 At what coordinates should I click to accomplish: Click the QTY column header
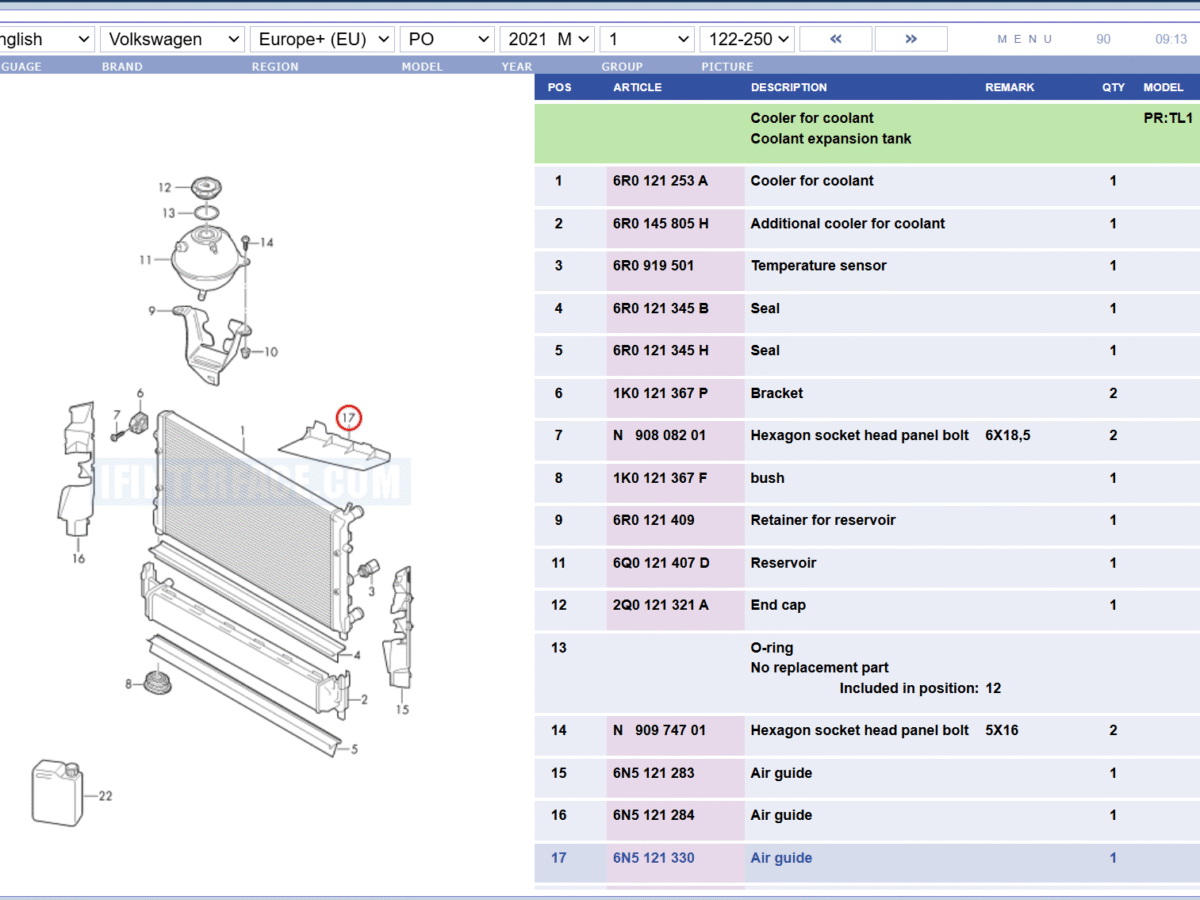pos(1113,87)
